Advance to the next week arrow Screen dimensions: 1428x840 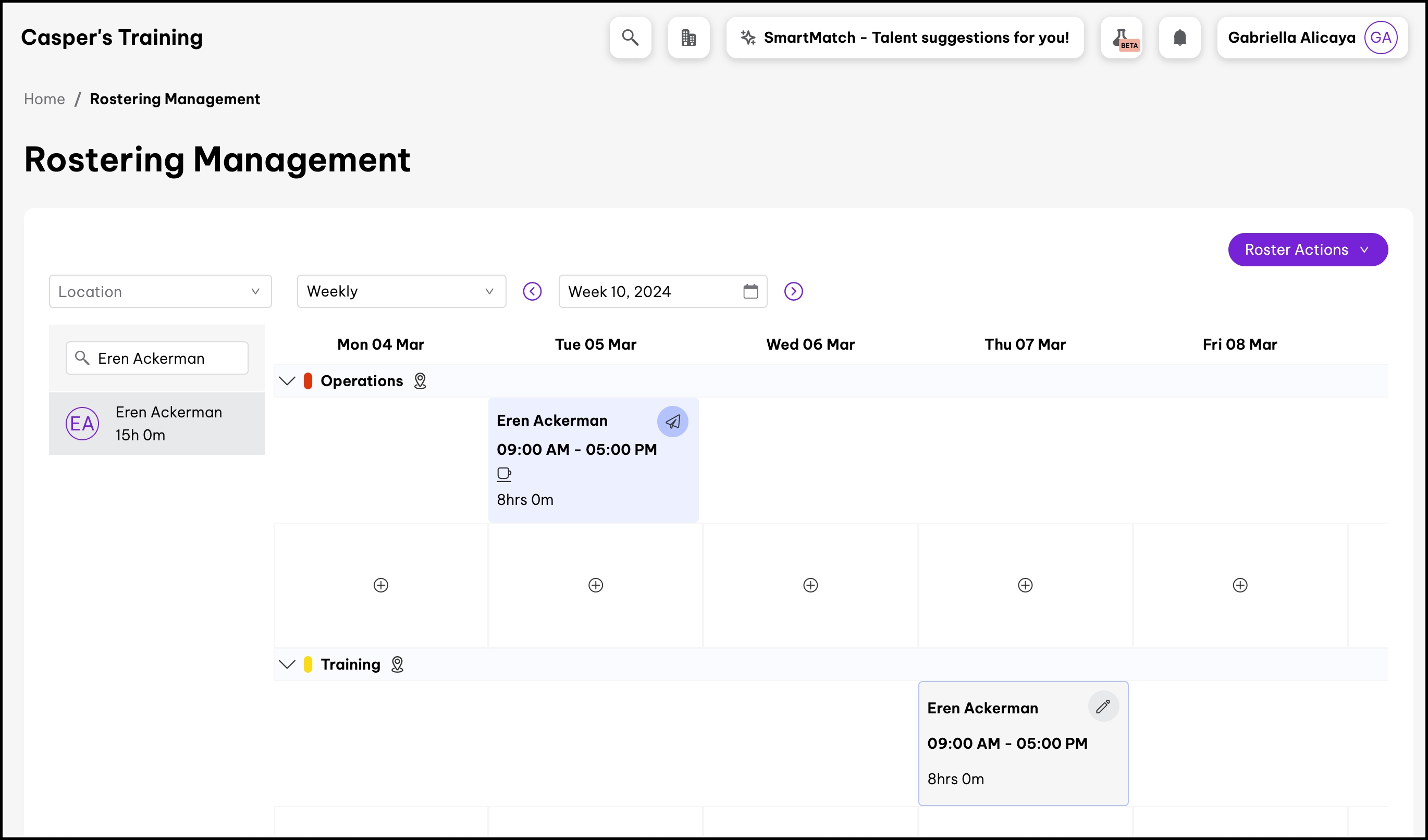tap(793, 291)
